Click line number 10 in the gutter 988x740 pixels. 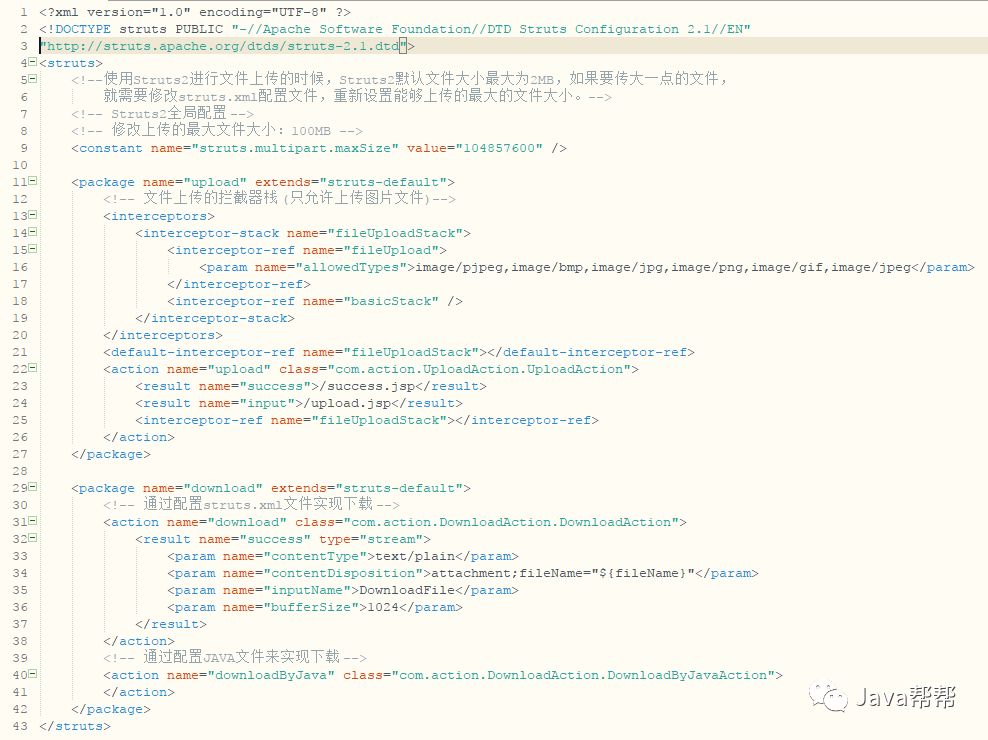point(20,165)
